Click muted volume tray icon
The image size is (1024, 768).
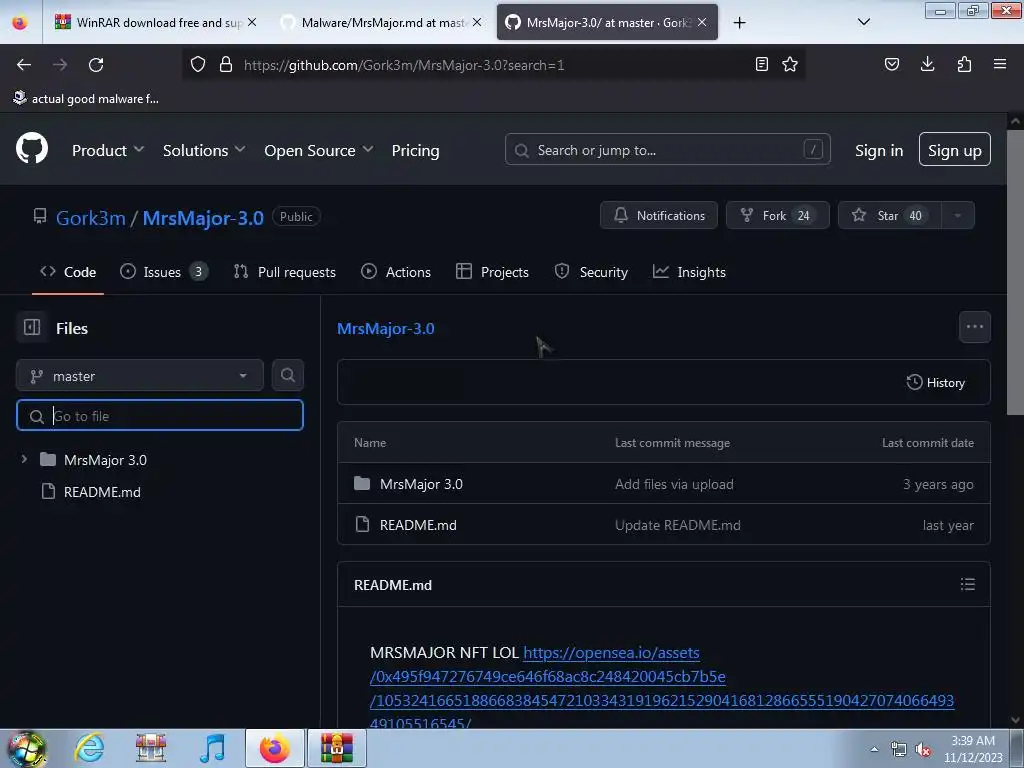click(923, 749)
